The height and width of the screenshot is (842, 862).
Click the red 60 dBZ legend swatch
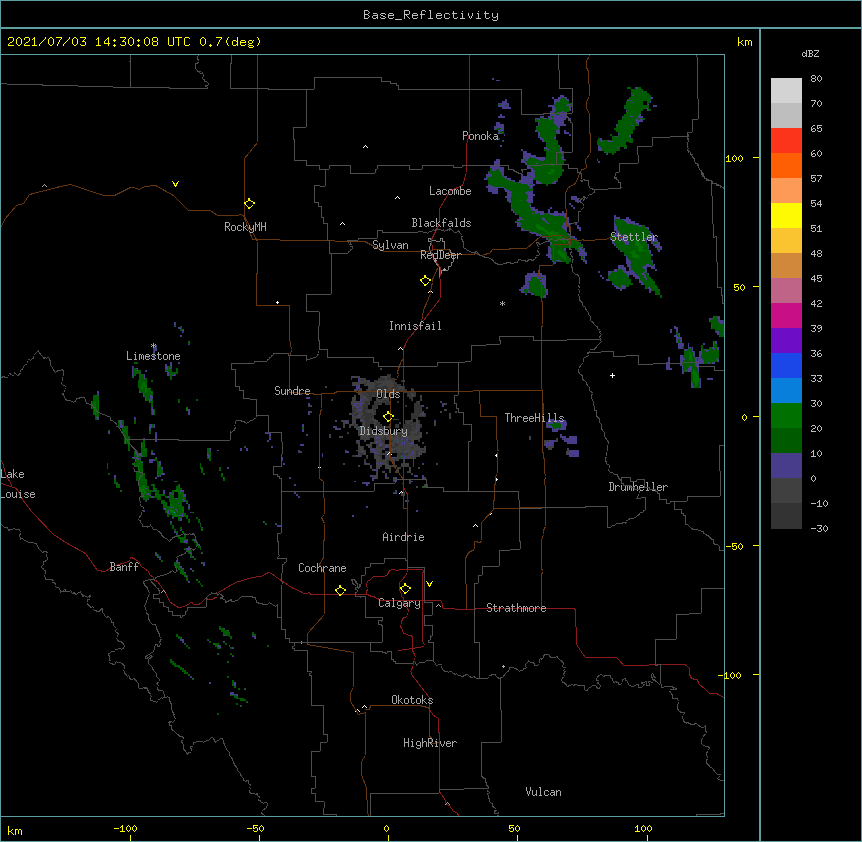pos(786,140)
